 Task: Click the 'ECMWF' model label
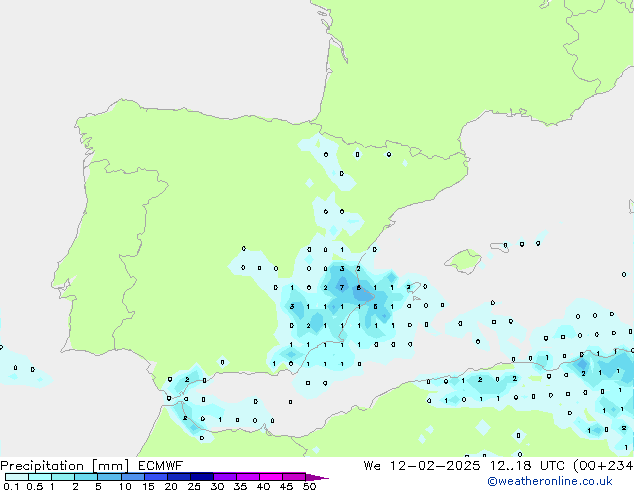(x=161, y=466)
